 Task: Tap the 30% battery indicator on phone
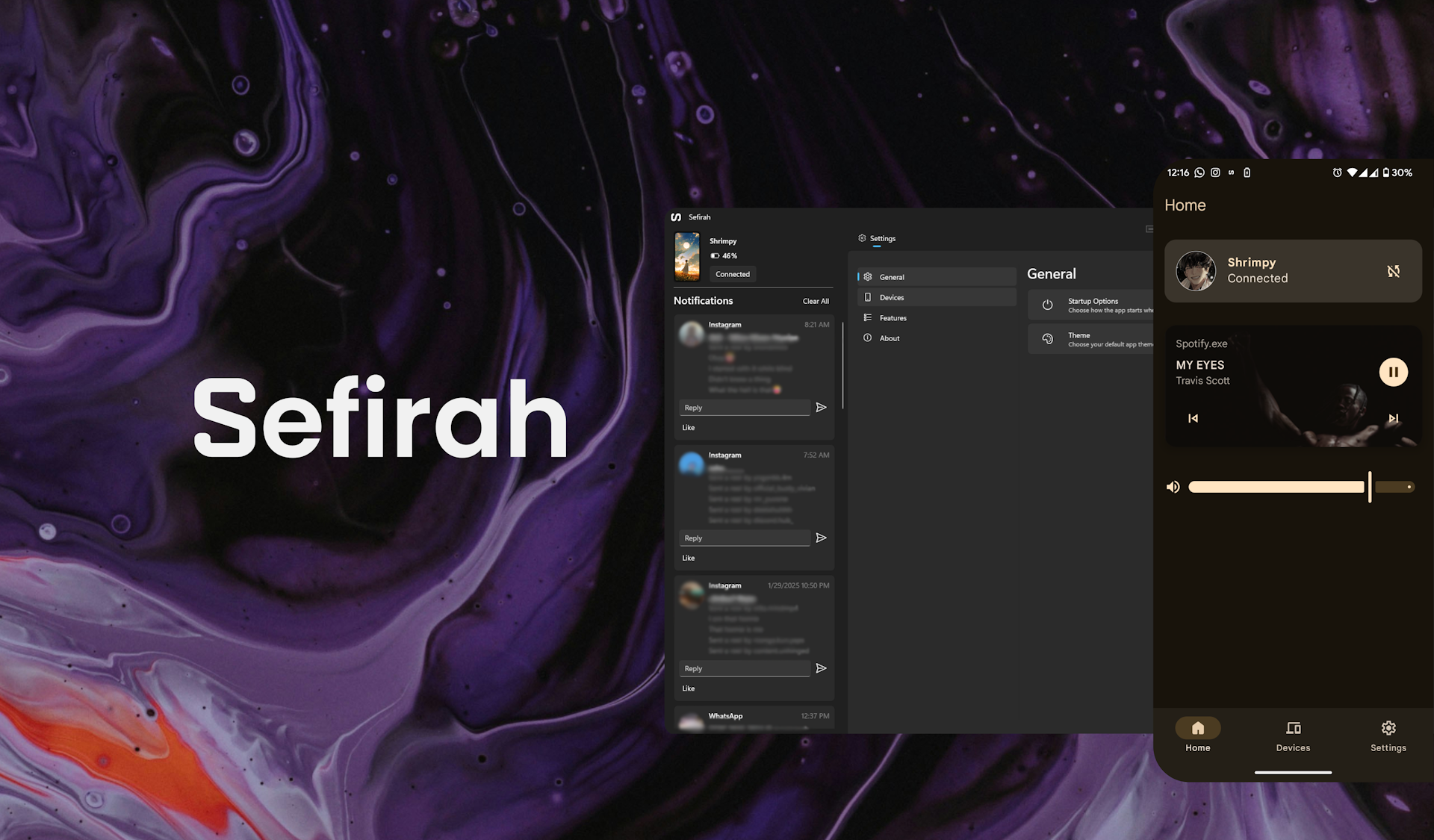[x=1397, y=172]
